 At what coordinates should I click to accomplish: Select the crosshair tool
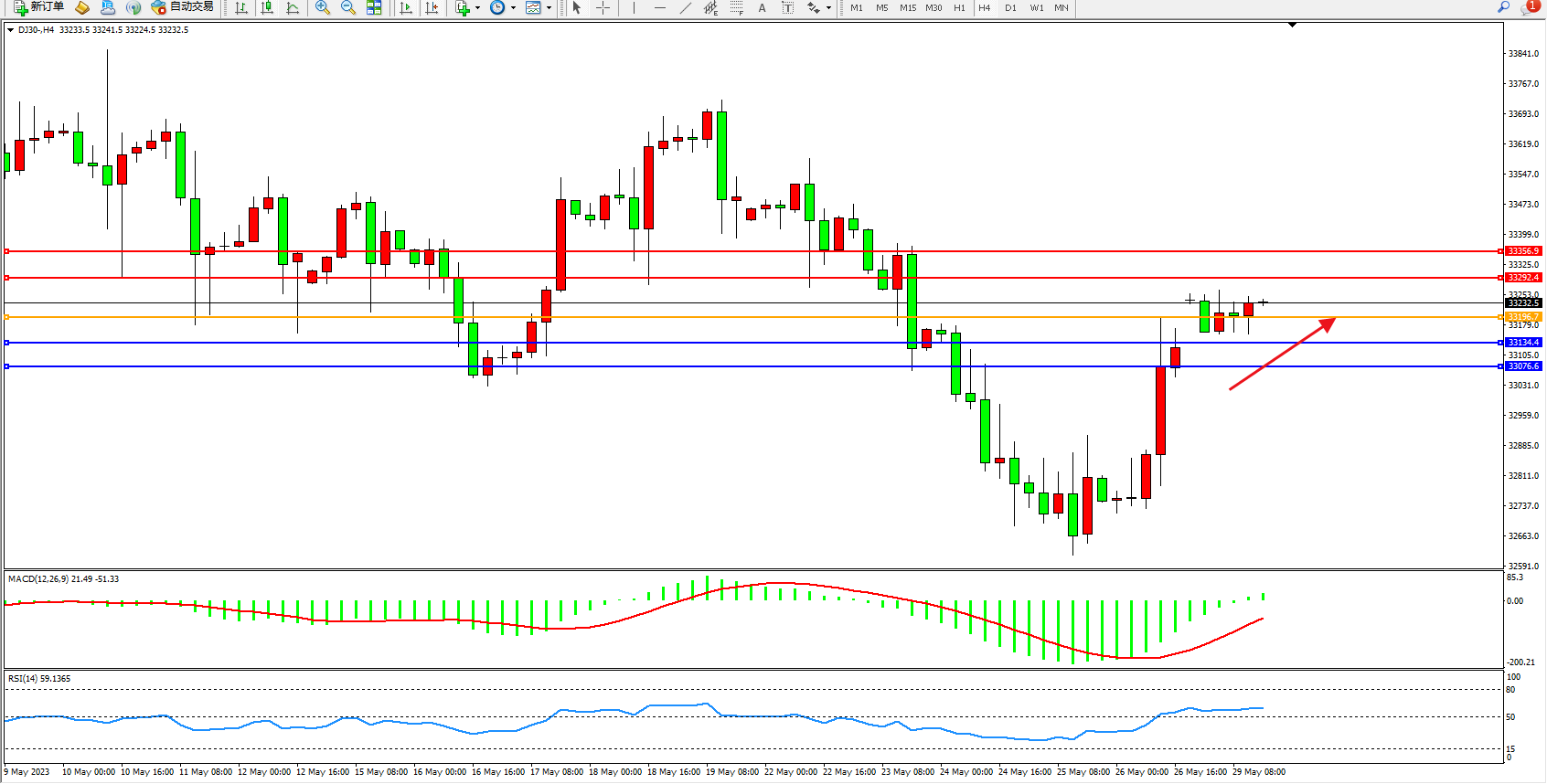point(603,7)
